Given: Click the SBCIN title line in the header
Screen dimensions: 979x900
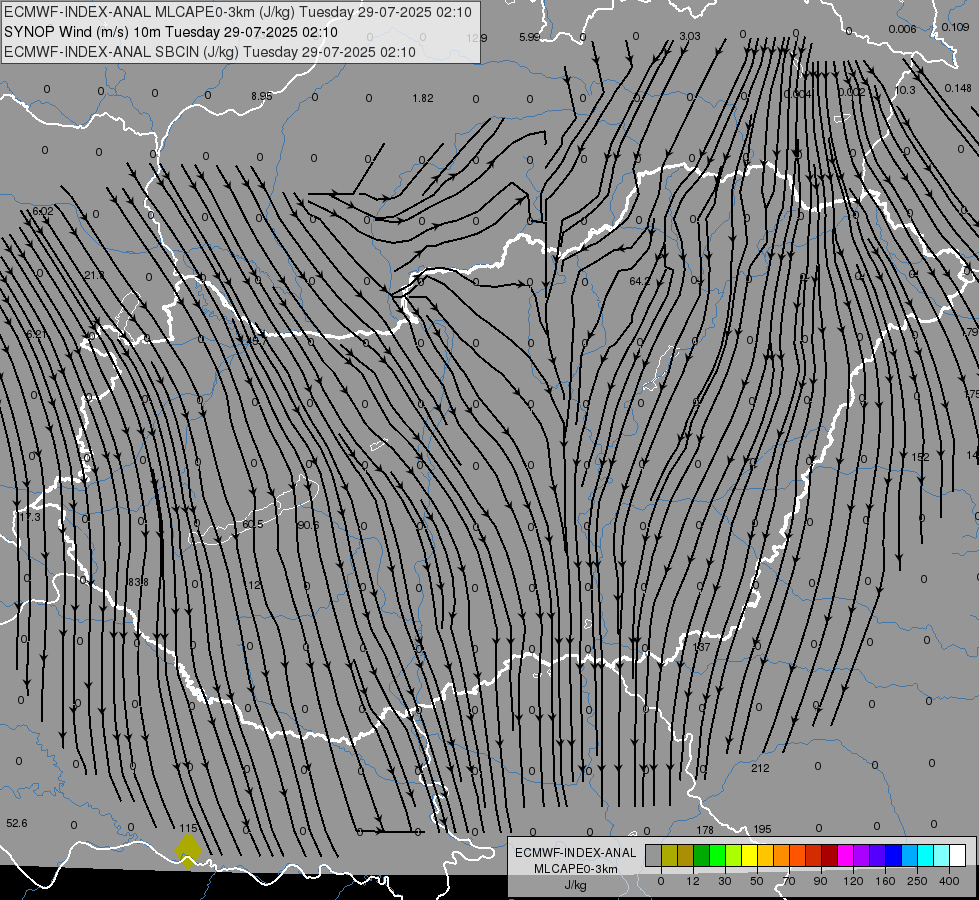Looking at the screenshot, I should [210, 52].
